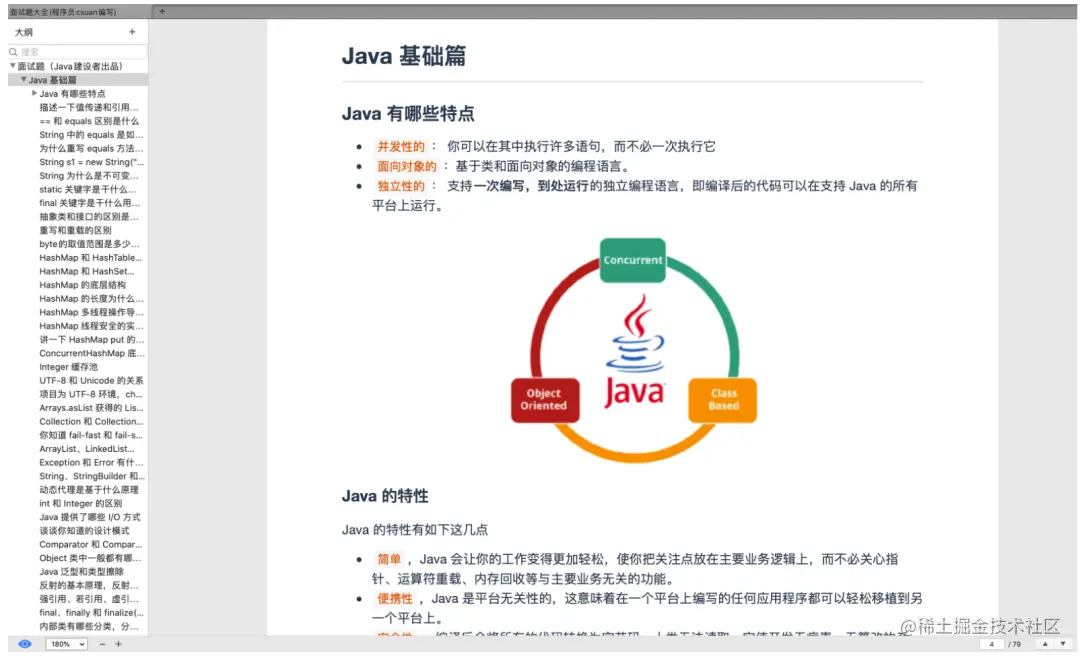Expand the Java 有哪些特点 outline entry

35,93
